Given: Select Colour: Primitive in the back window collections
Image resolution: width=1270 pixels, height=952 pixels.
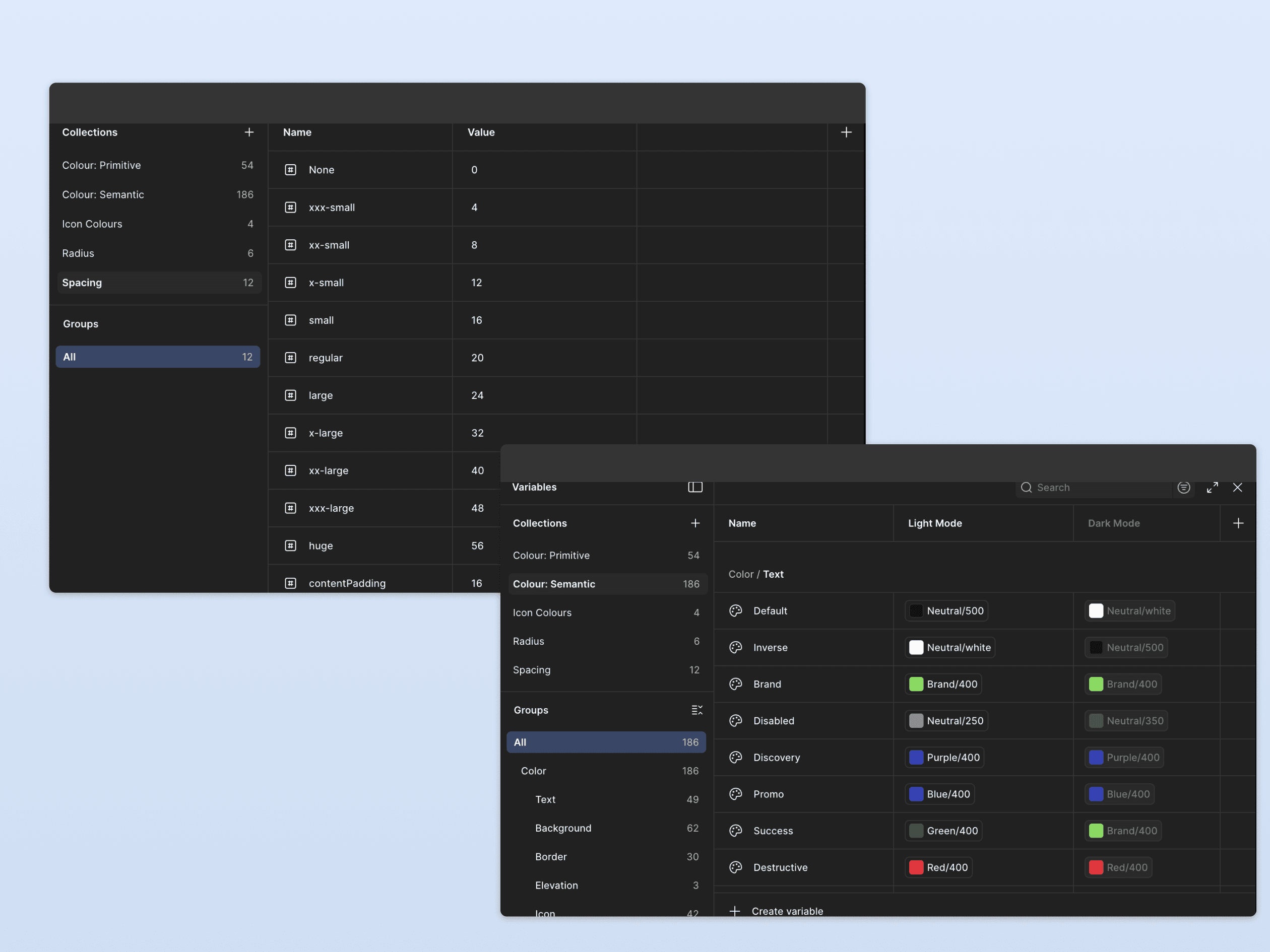Looking at the screenshot, I should pyautogui.click(x=158, y=165).
